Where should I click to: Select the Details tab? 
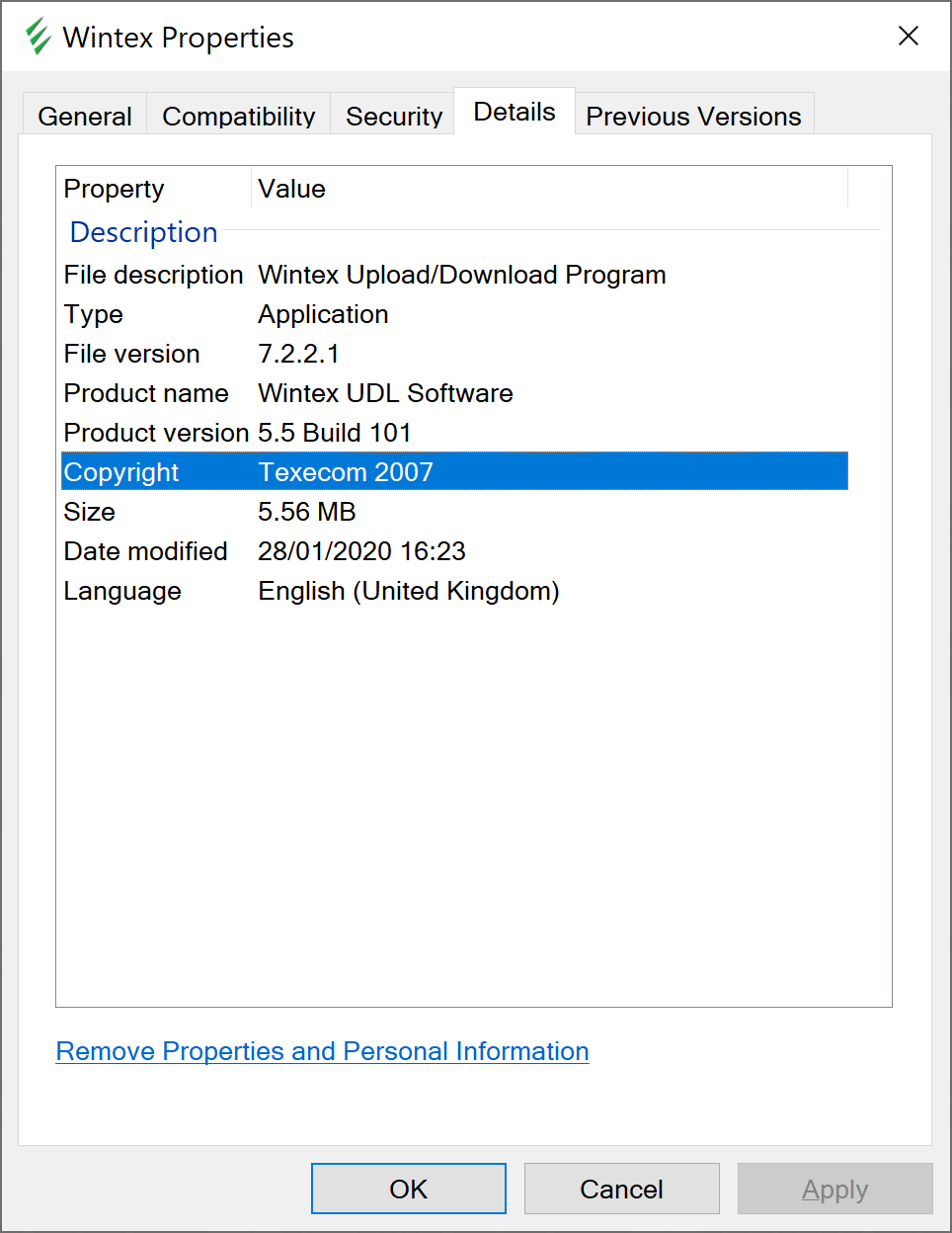[514, 112]
